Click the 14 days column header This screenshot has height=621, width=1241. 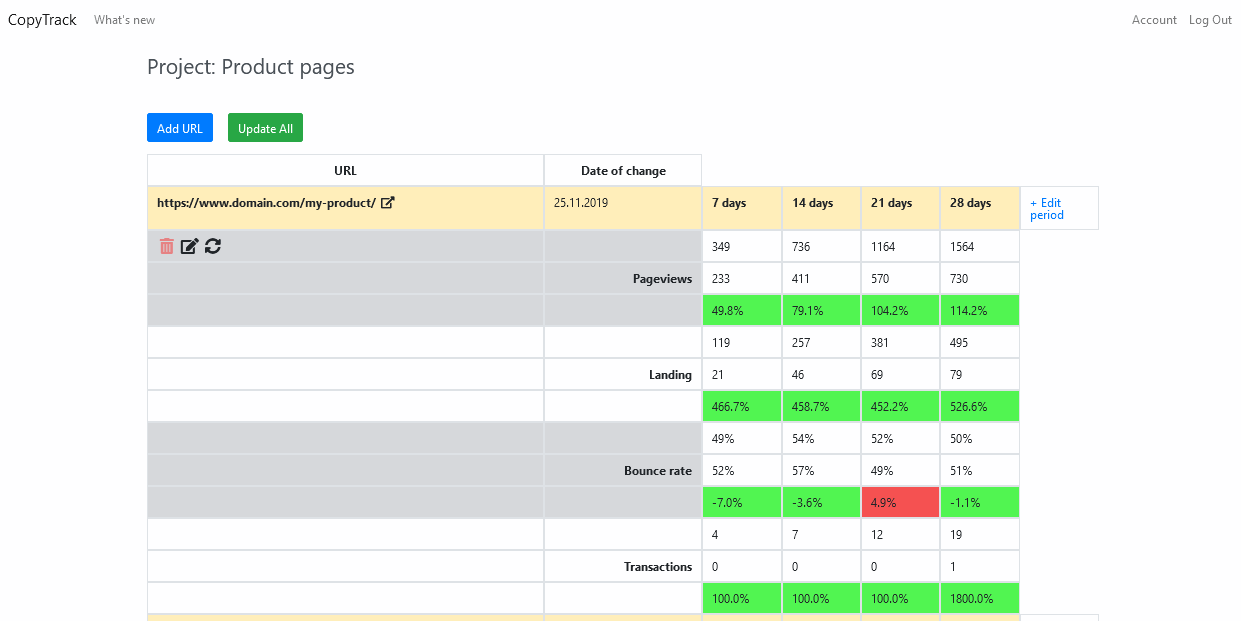[x=821, y=208]
